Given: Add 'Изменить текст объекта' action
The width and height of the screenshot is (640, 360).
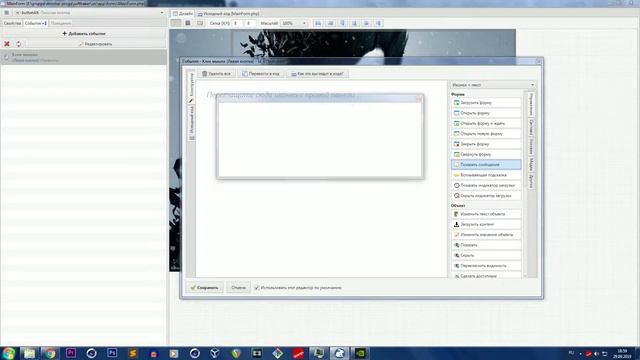Looking at the screenshot, I should pyautogui.click(x=486, y=214).
